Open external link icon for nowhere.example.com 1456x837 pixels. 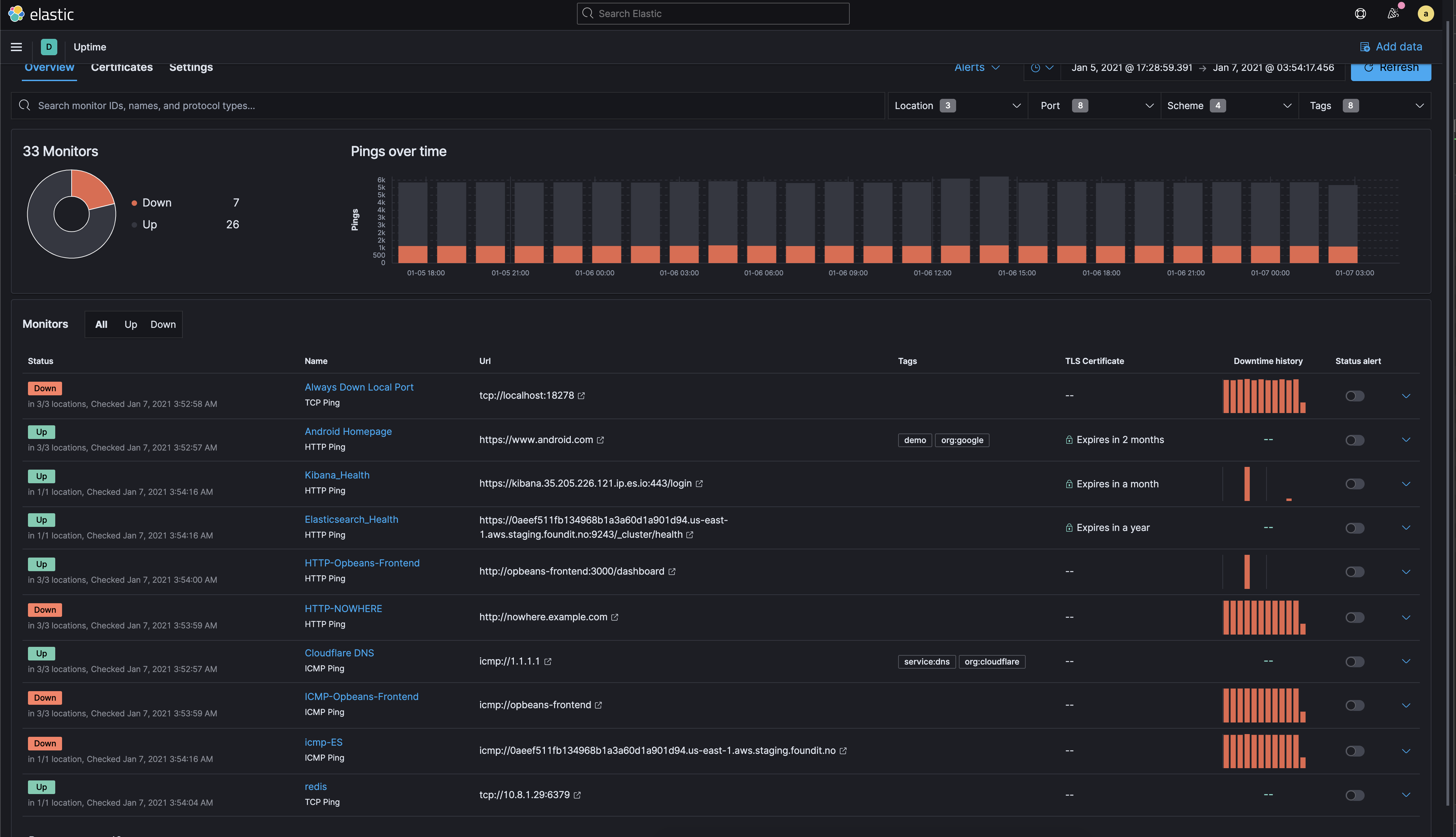tap(615, 618)
